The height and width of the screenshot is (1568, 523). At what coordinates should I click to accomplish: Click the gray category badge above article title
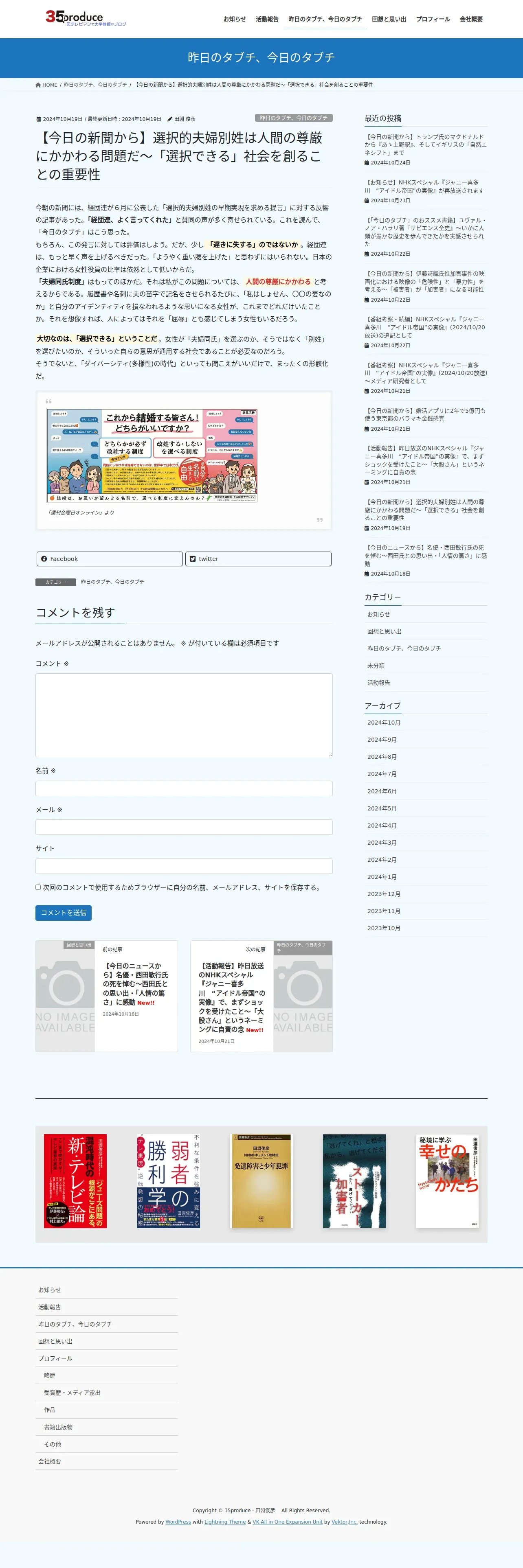click(x=293, y=118)
